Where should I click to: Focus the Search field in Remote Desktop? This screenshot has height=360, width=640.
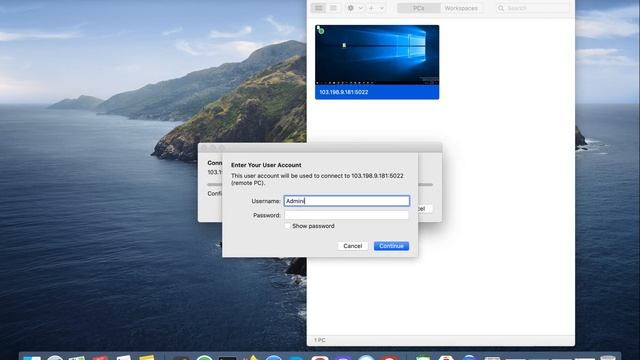[x=532, y=8]
